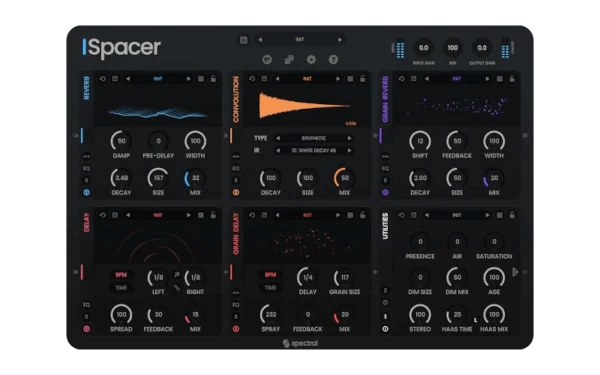Image resolution: width=600 pixels, height=375 pixels.
Task: Select TIME mode in Grain Delay
Action: point(270,288)
